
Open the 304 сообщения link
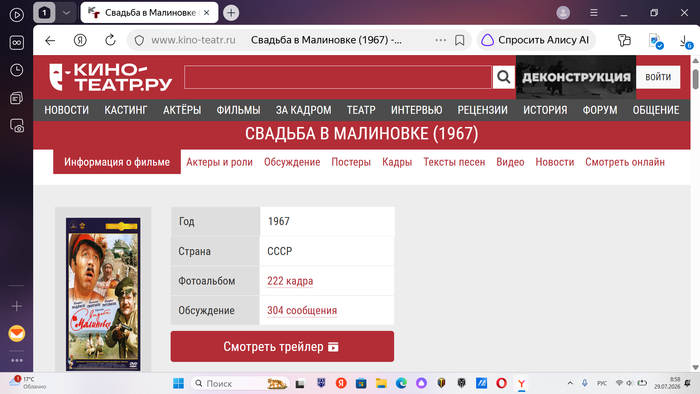coord(302,310)
